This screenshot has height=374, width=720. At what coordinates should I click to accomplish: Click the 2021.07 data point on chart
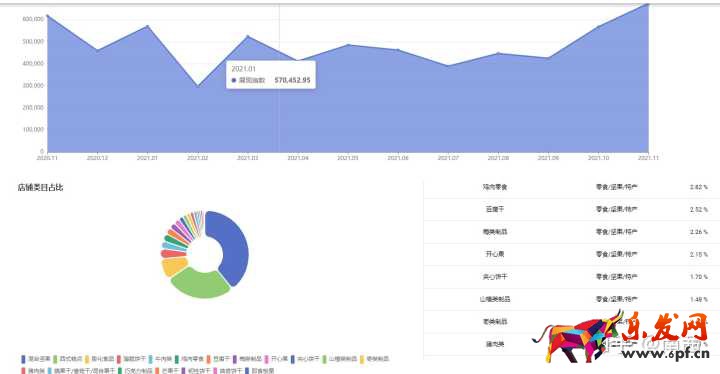click(448, 66)
